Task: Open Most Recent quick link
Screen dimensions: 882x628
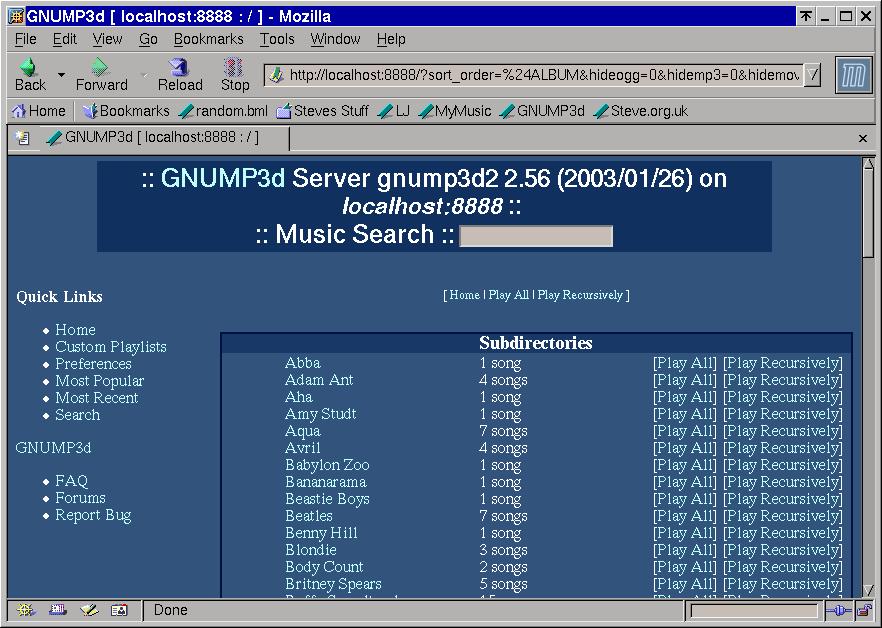Action: point(97,398)
